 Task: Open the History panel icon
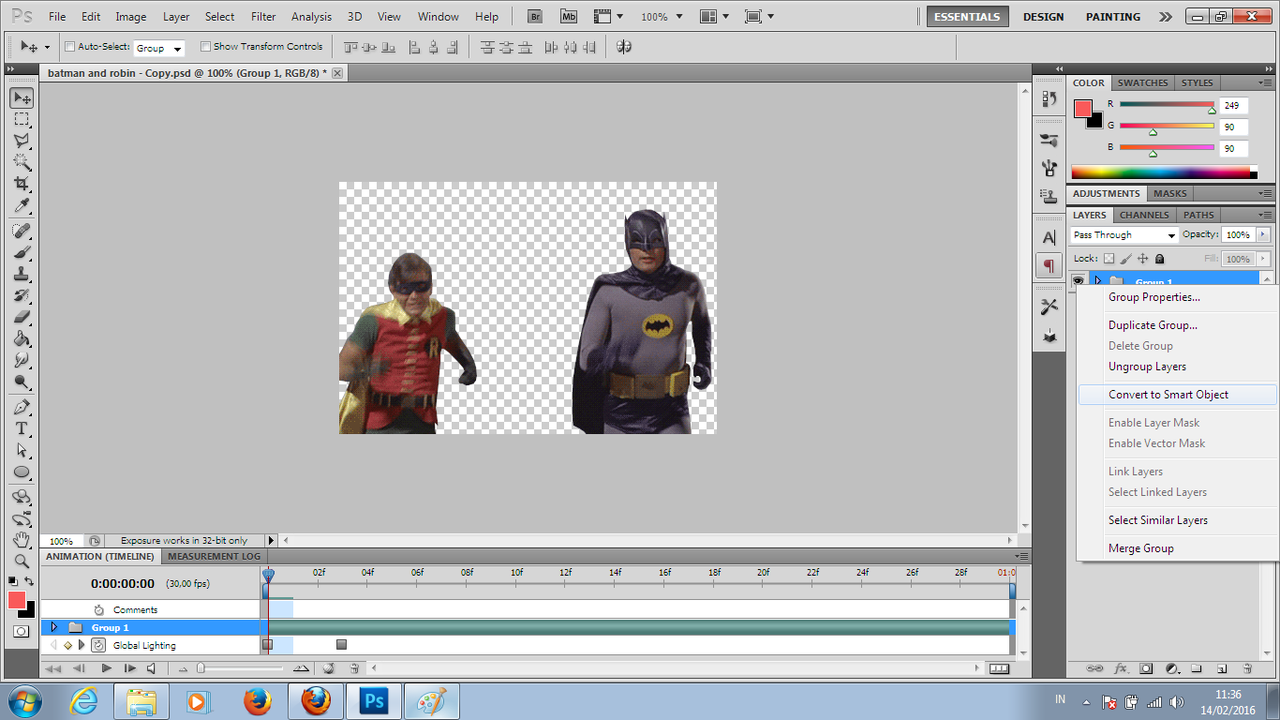1049,99
